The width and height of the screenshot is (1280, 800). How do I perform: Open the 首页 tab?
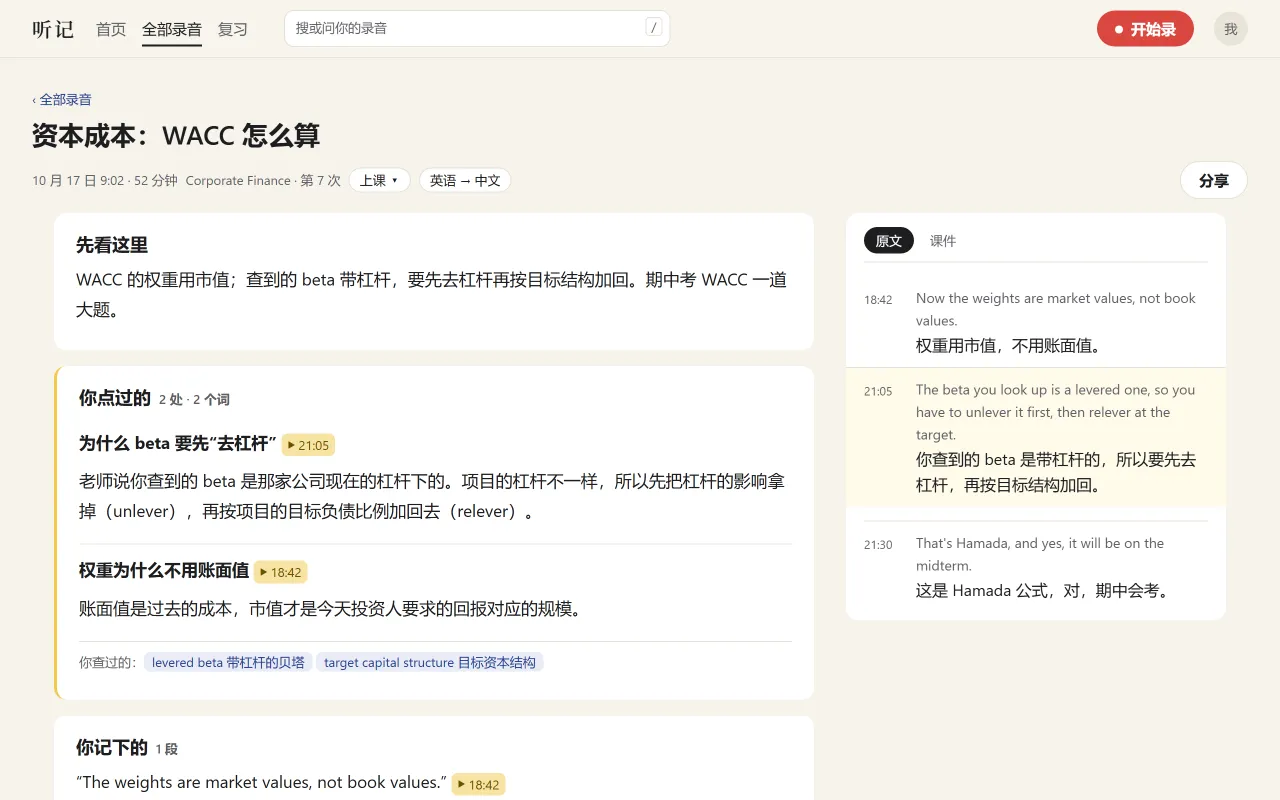coord(111,29)
